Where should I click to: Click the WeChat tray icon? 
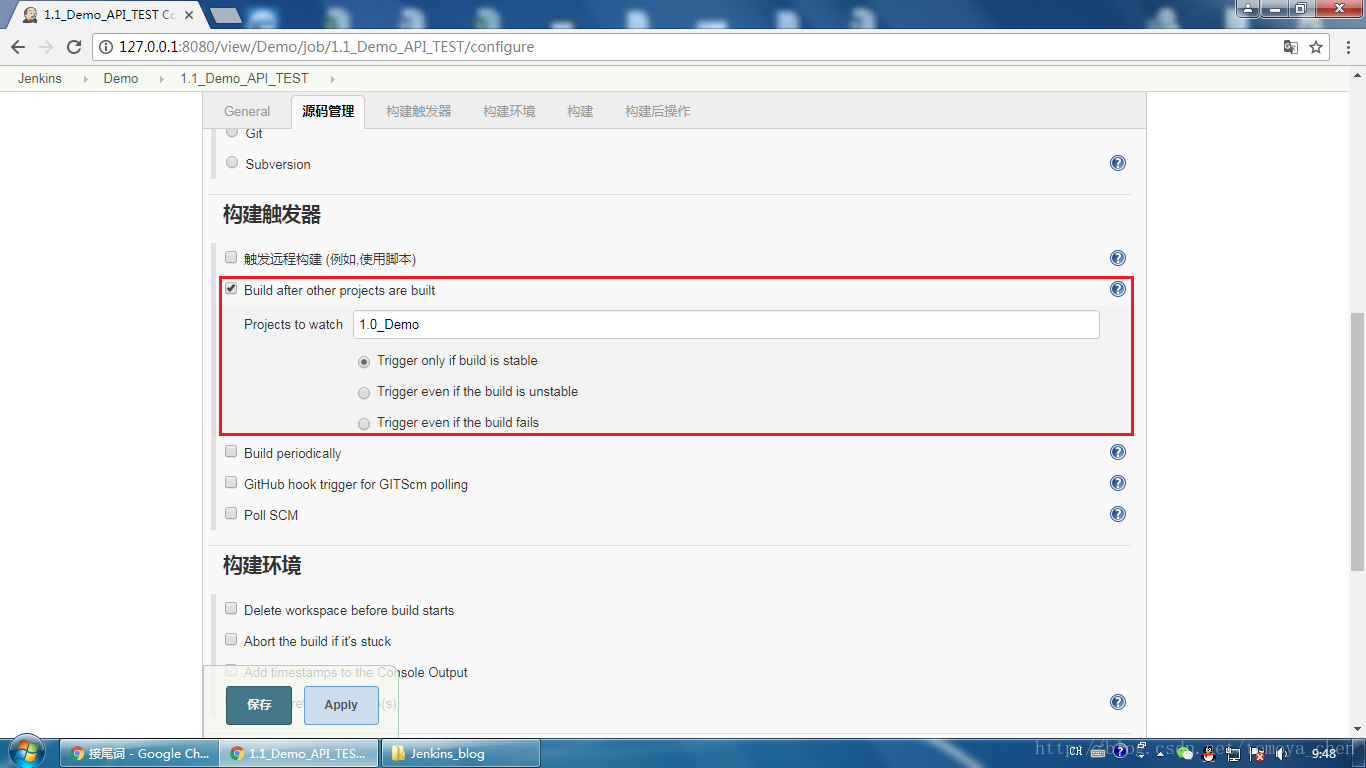tap(1186, 753)
